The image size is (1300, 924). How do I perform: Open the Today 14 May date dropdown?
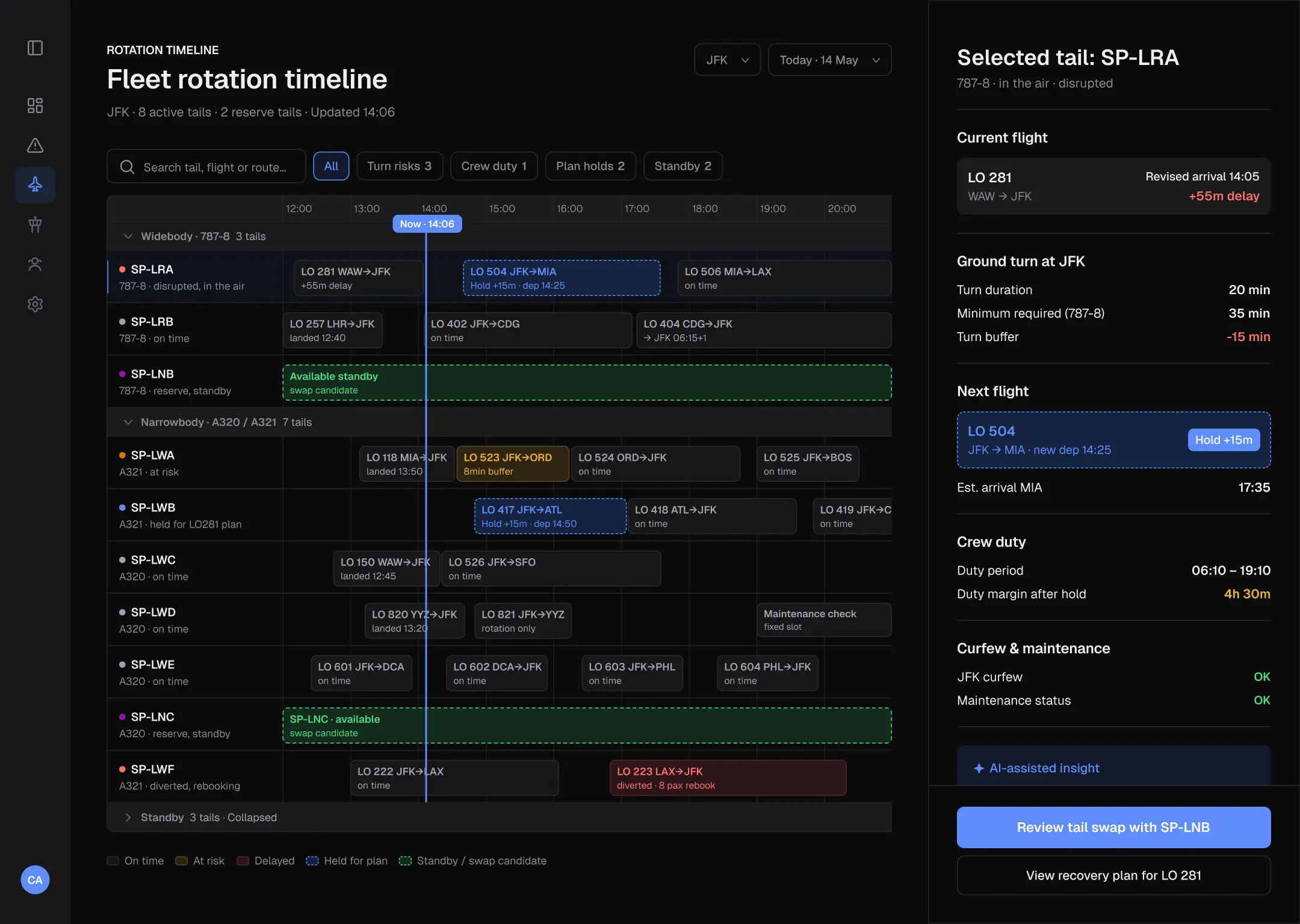(x=829, y=60)
